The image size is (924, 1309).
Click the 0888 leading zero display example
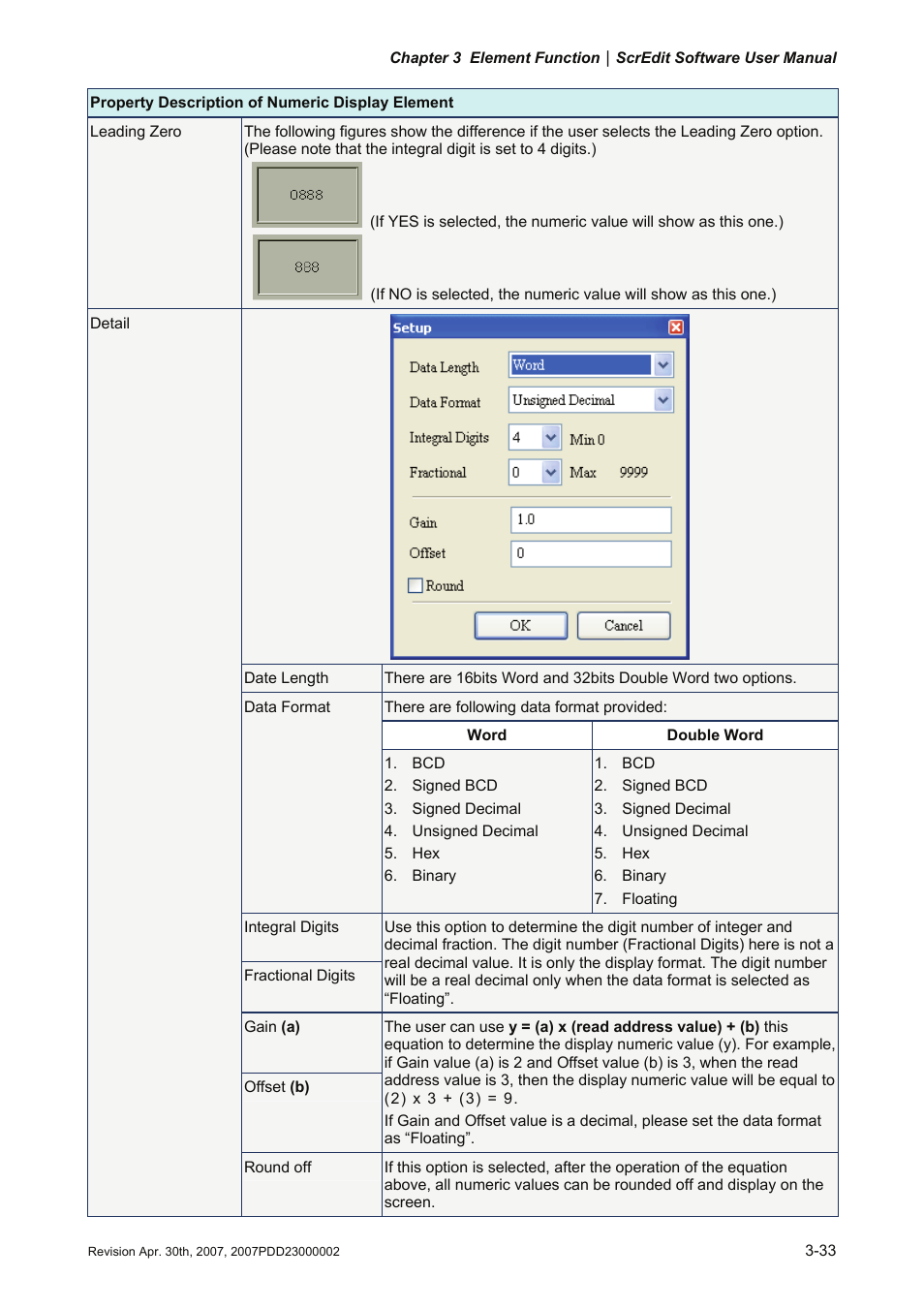point(307,195)
